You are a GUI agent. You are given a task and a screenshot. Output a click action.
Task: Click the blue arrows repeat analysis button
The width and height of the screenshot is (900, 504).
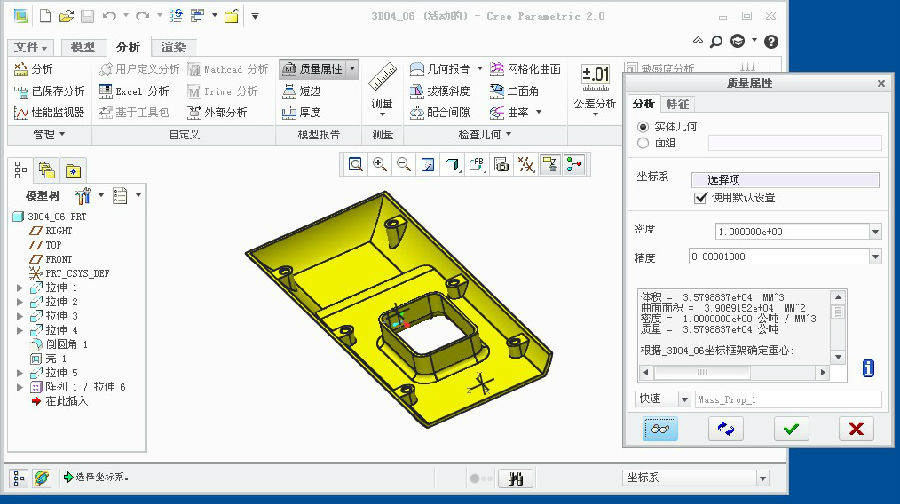725,428
